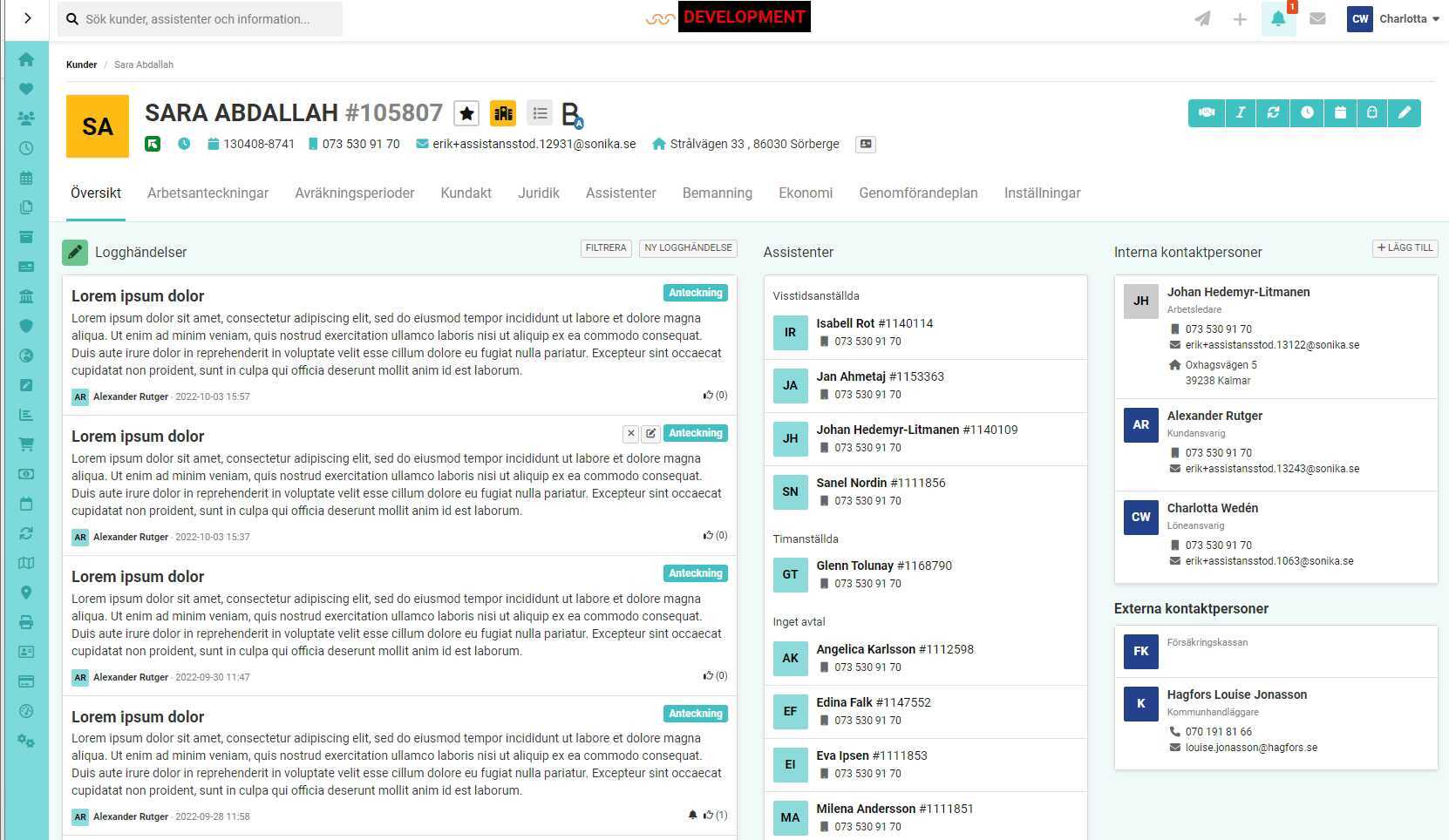
Task: Click the NY LOGGHÄNDELSE button
Action: [688, 248]
